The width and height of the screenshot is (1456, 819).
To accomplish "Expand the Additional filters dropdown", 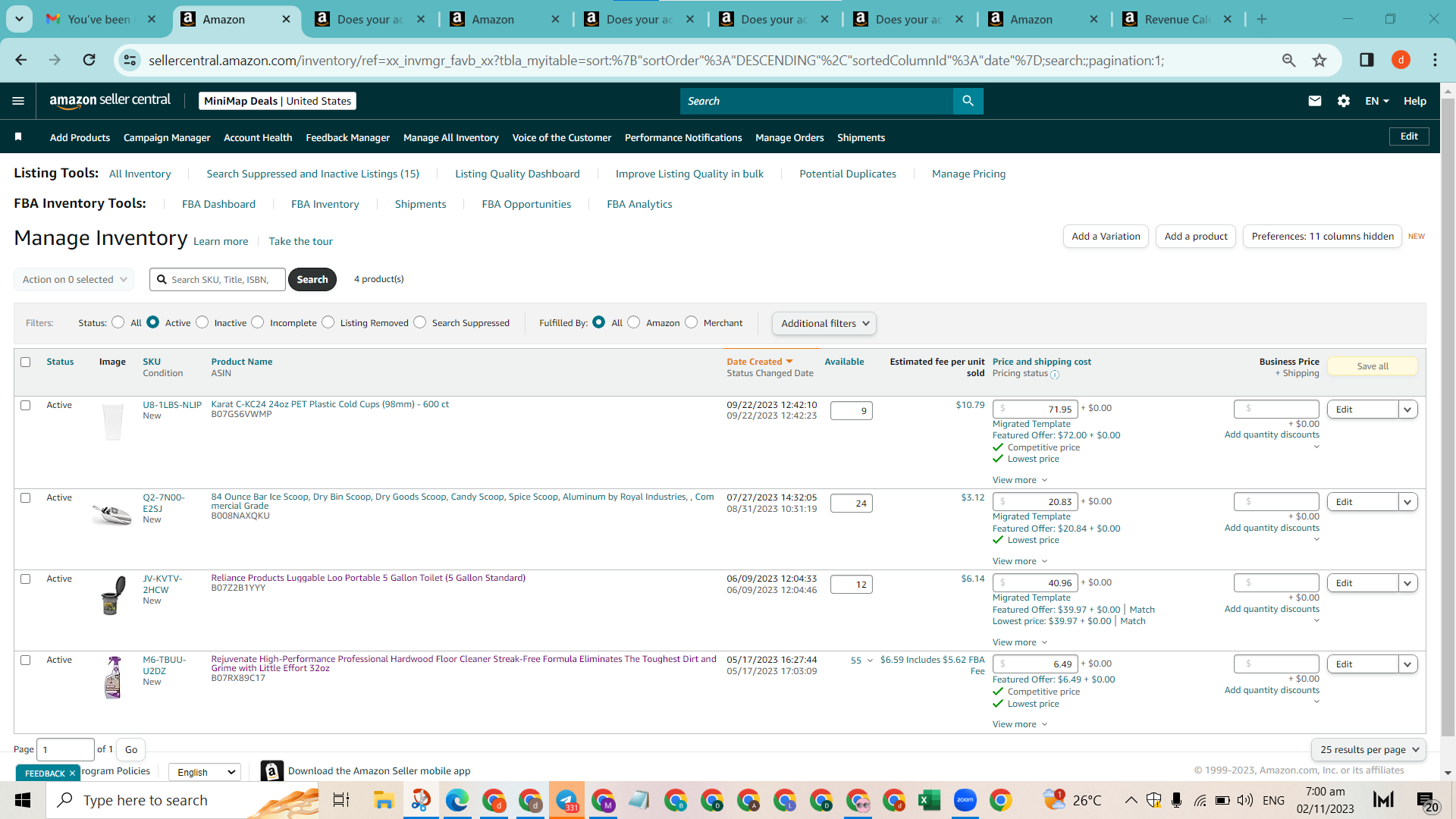I will (824, 323).
